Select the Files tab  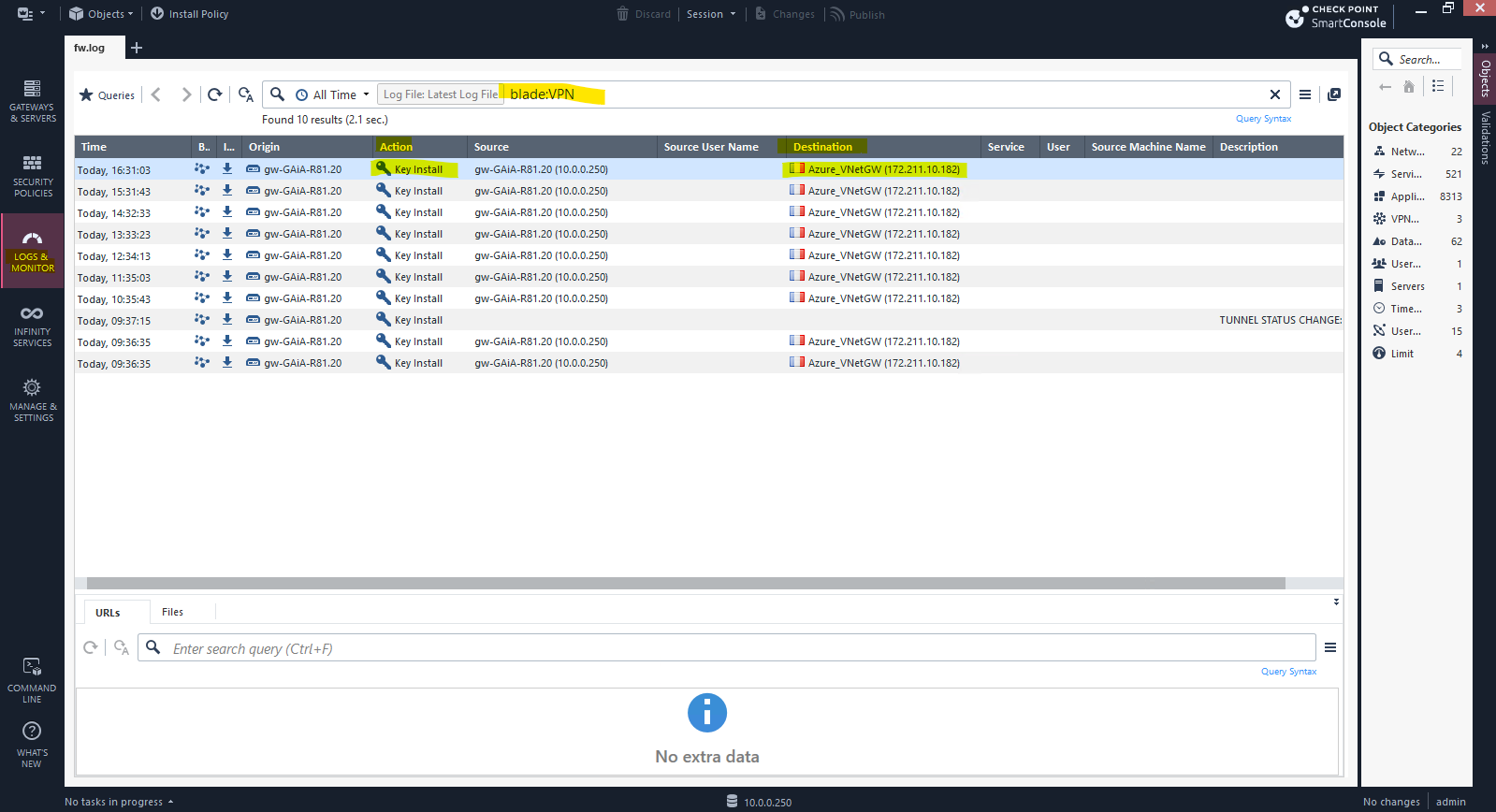point(172,612)
